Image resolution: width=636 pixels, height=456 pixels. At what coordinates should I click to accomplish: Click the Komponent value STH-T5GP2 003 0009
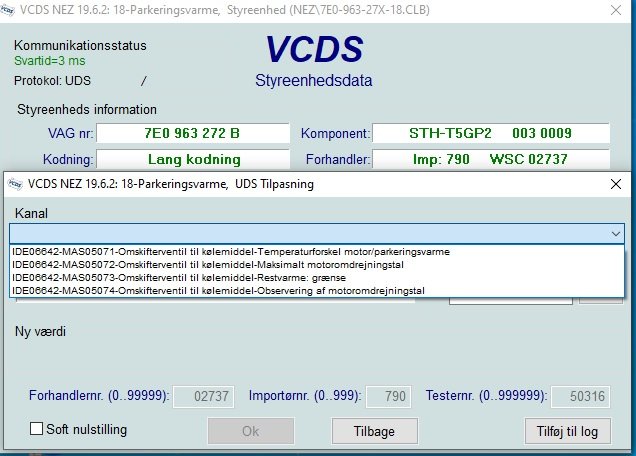click(x=491, y=133)
